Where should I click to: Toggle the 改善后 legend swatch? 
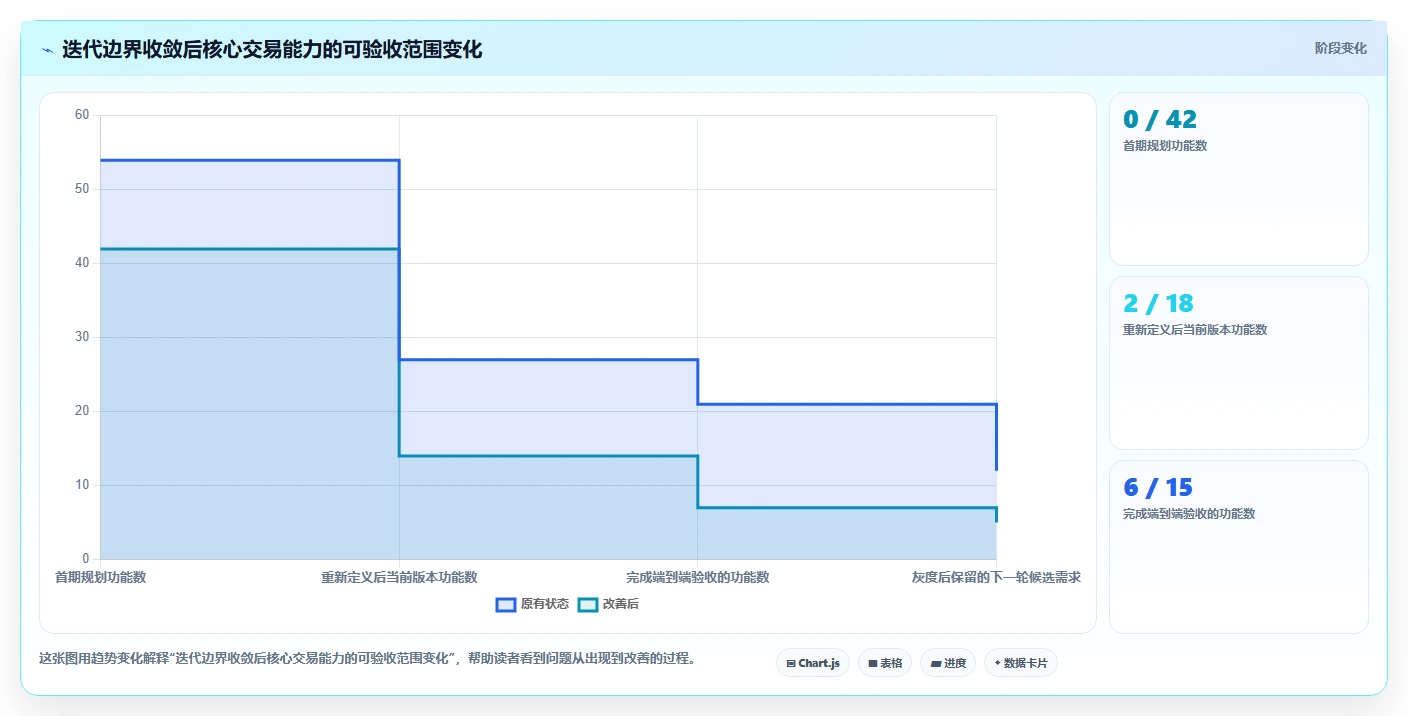(x=588, y=604)
